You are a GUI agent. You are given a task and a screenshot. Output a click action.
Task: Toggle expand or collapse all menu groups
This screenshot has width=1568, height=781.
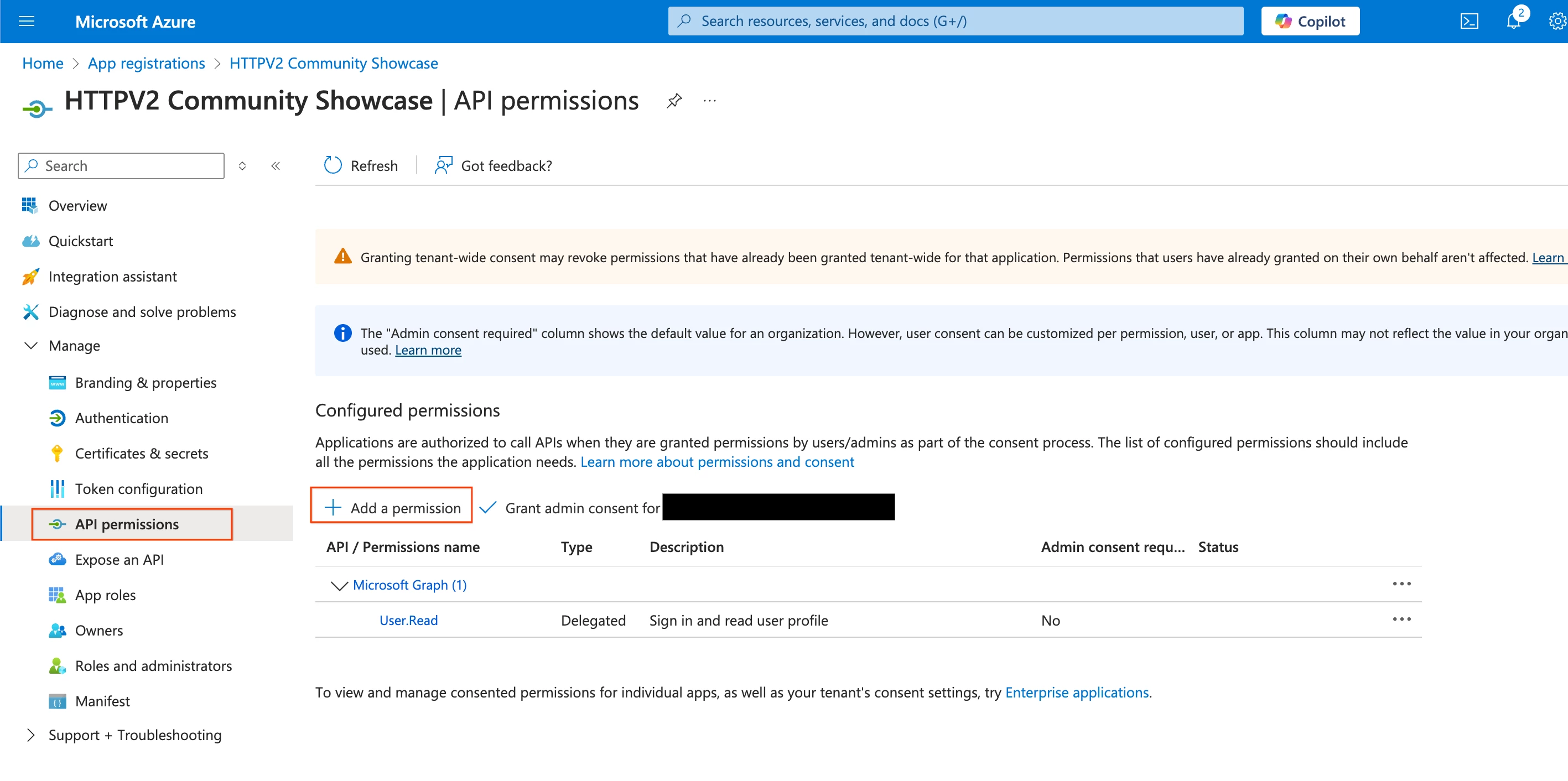point(242,165)
